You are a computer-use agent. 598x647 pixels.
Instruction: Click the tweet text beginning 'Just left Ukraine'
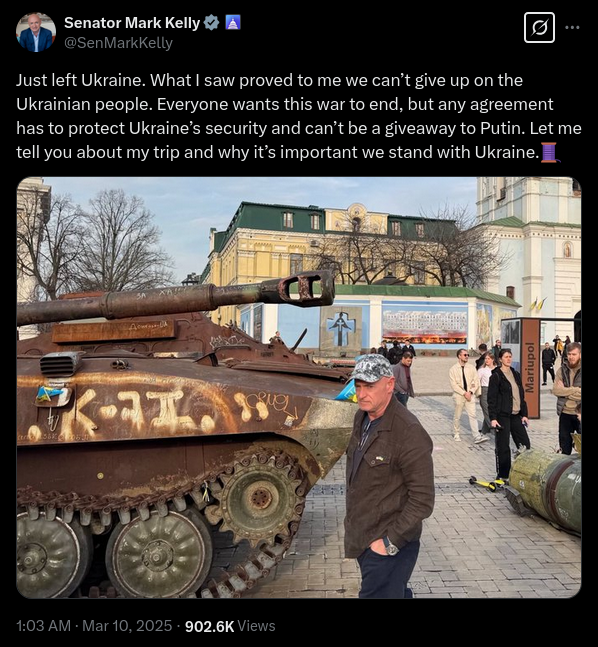point(299,116)
